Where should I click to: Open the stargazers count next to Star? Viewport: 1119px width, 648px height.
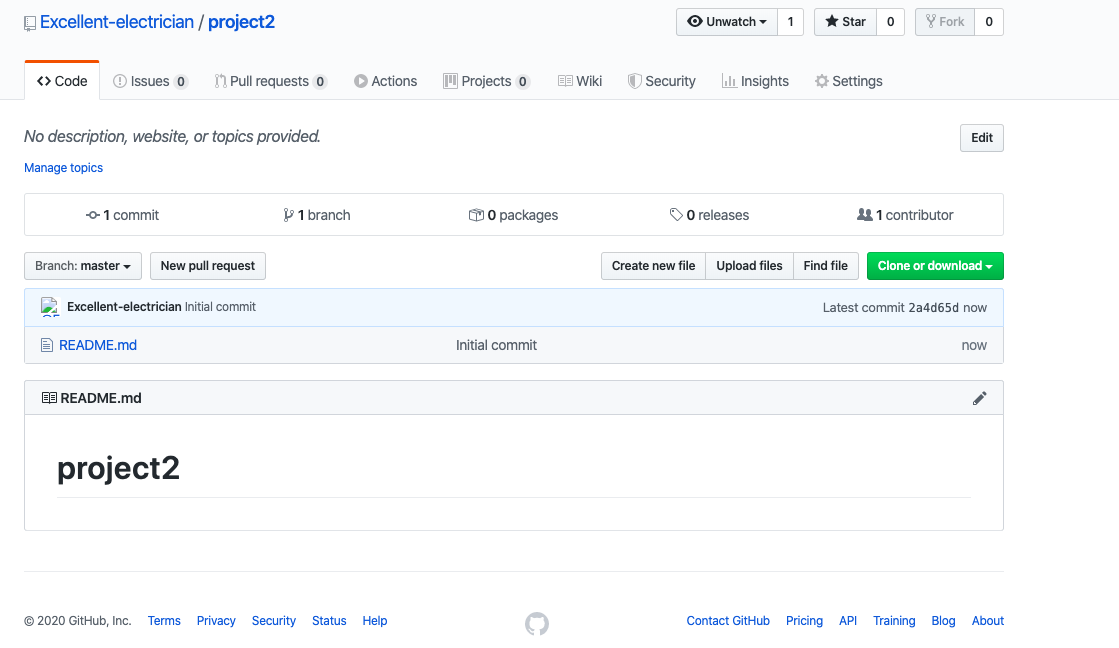(x=891, y=22)
